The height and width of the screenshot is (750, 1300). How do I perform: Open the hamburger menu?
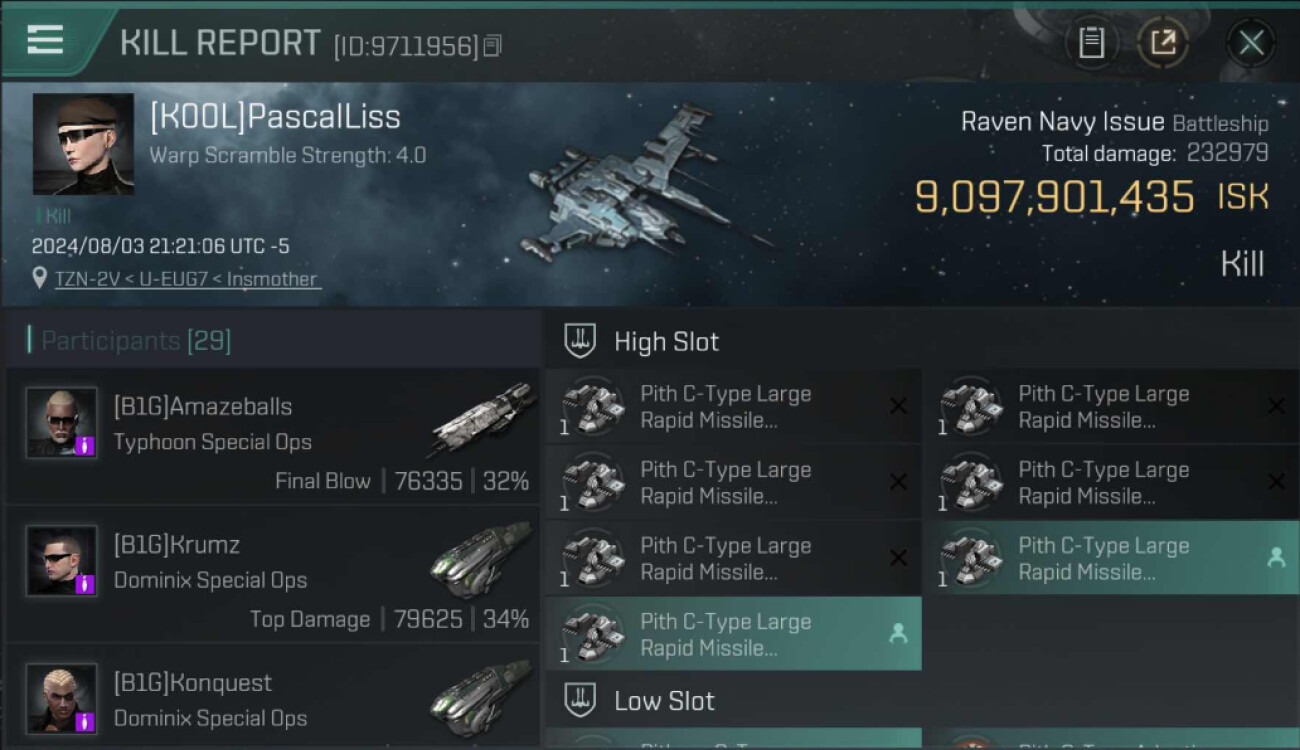tap(45, 40)
